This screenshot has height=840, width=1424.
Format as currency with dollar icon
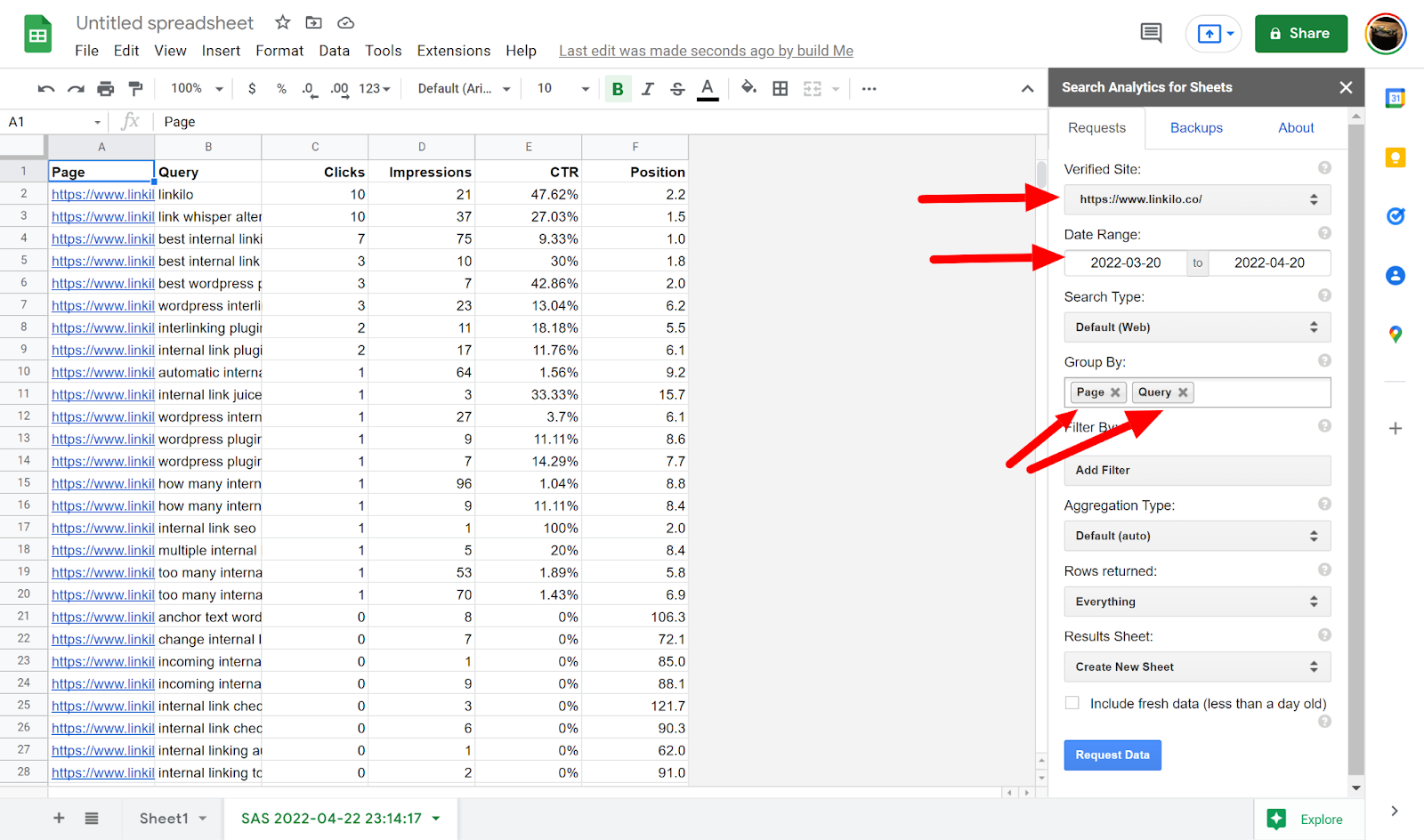click(x=252, y=89)
